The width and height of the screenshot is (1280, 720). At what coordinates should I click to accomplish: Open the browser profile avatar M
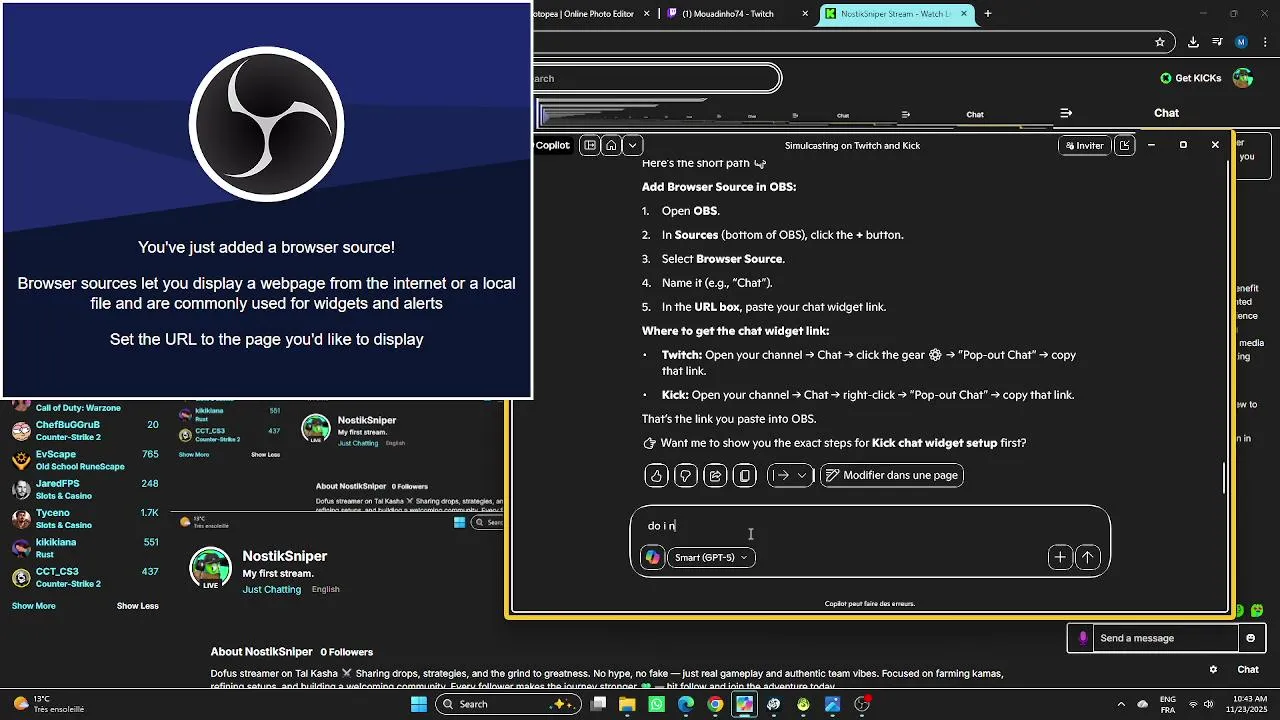tap(1241, 42)
